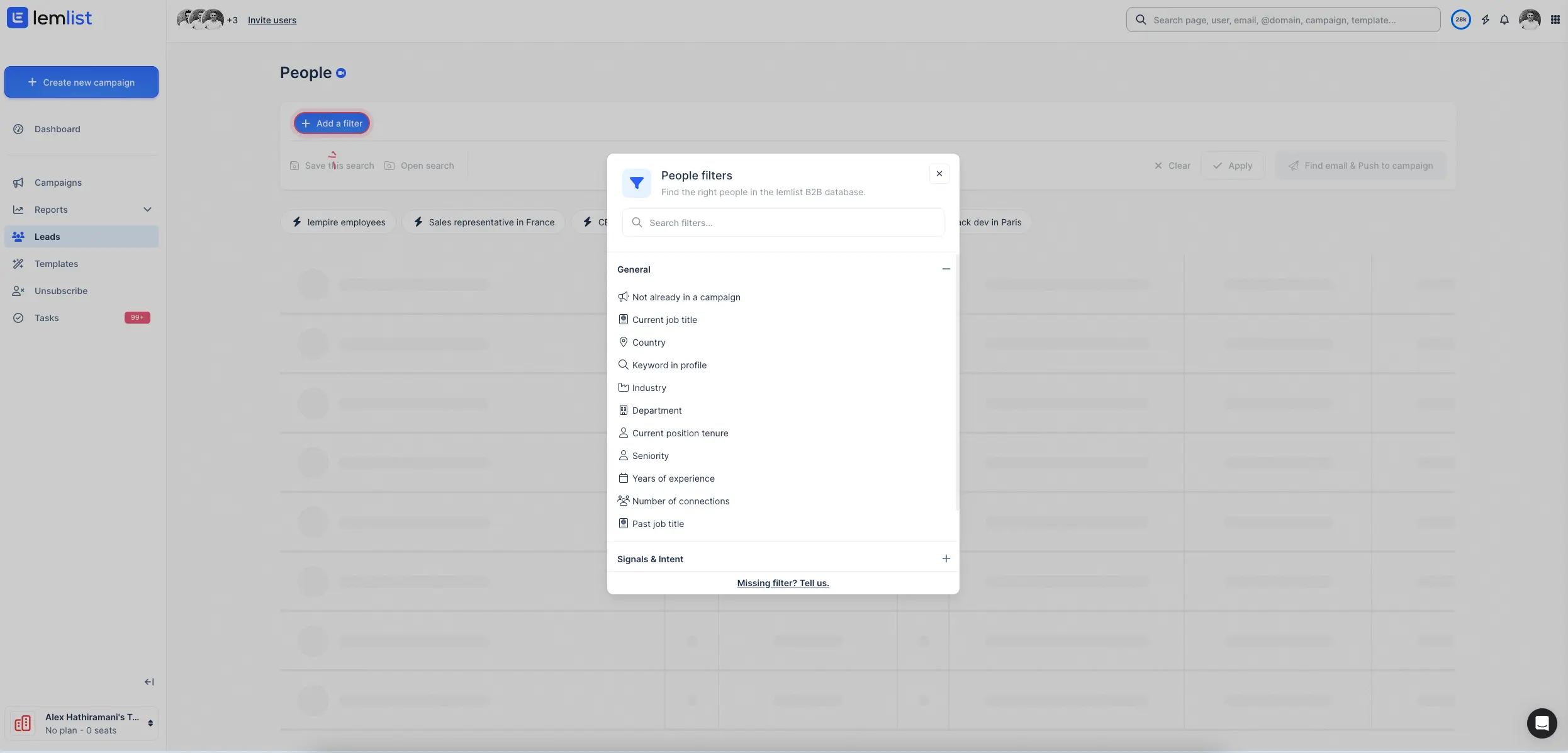This screenshot has width=1568, height=753.
Task: Open the team switcher dropdown
Action: click(x=150, y=723)
